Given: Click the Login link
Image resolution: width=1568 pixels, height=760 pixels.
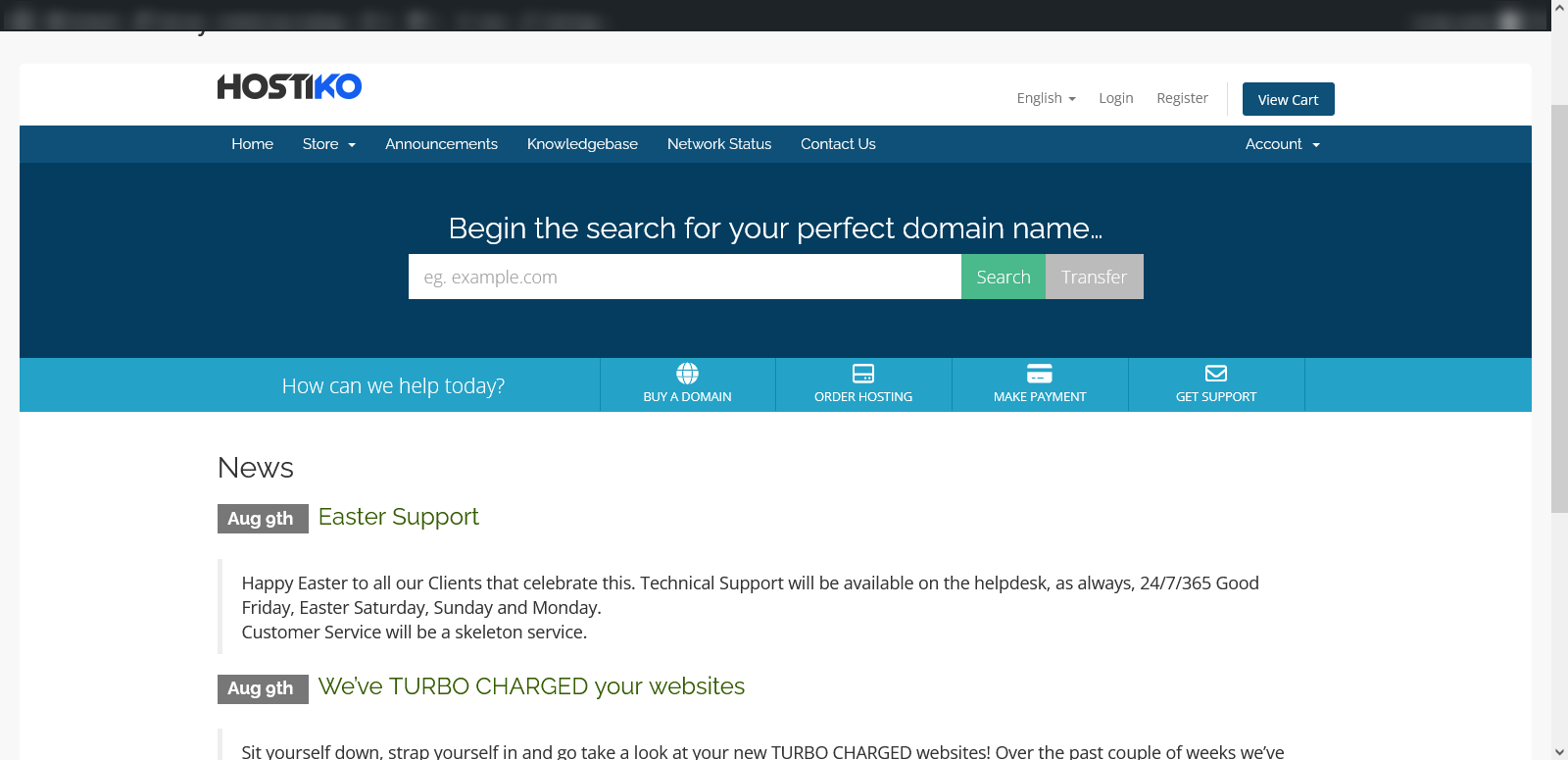Looking at the screenshot, I should [1115, 98].
